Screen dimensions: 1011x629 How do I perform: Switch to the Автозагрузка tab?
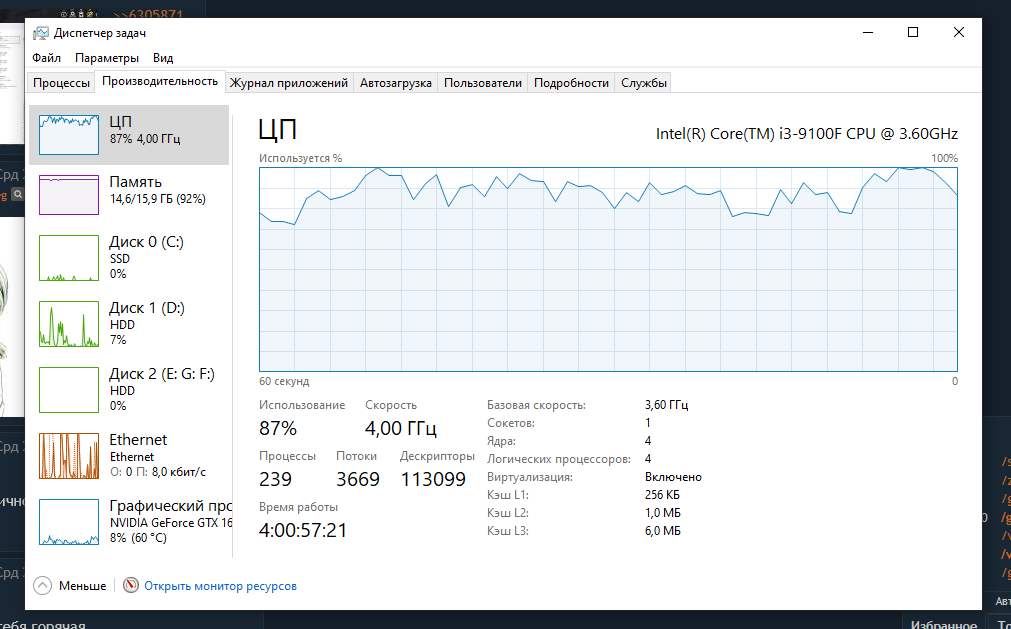coord(396,83)
